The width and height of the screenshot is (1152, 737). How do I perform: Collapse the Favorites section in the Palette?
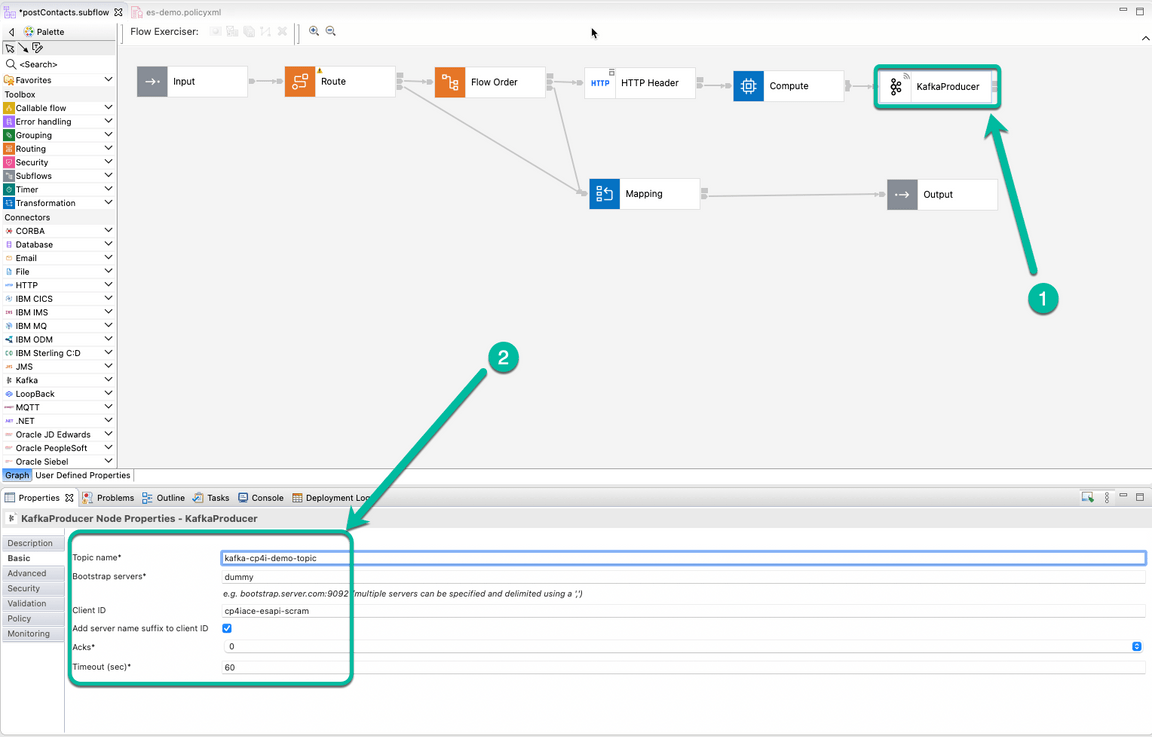pos(109,79)
